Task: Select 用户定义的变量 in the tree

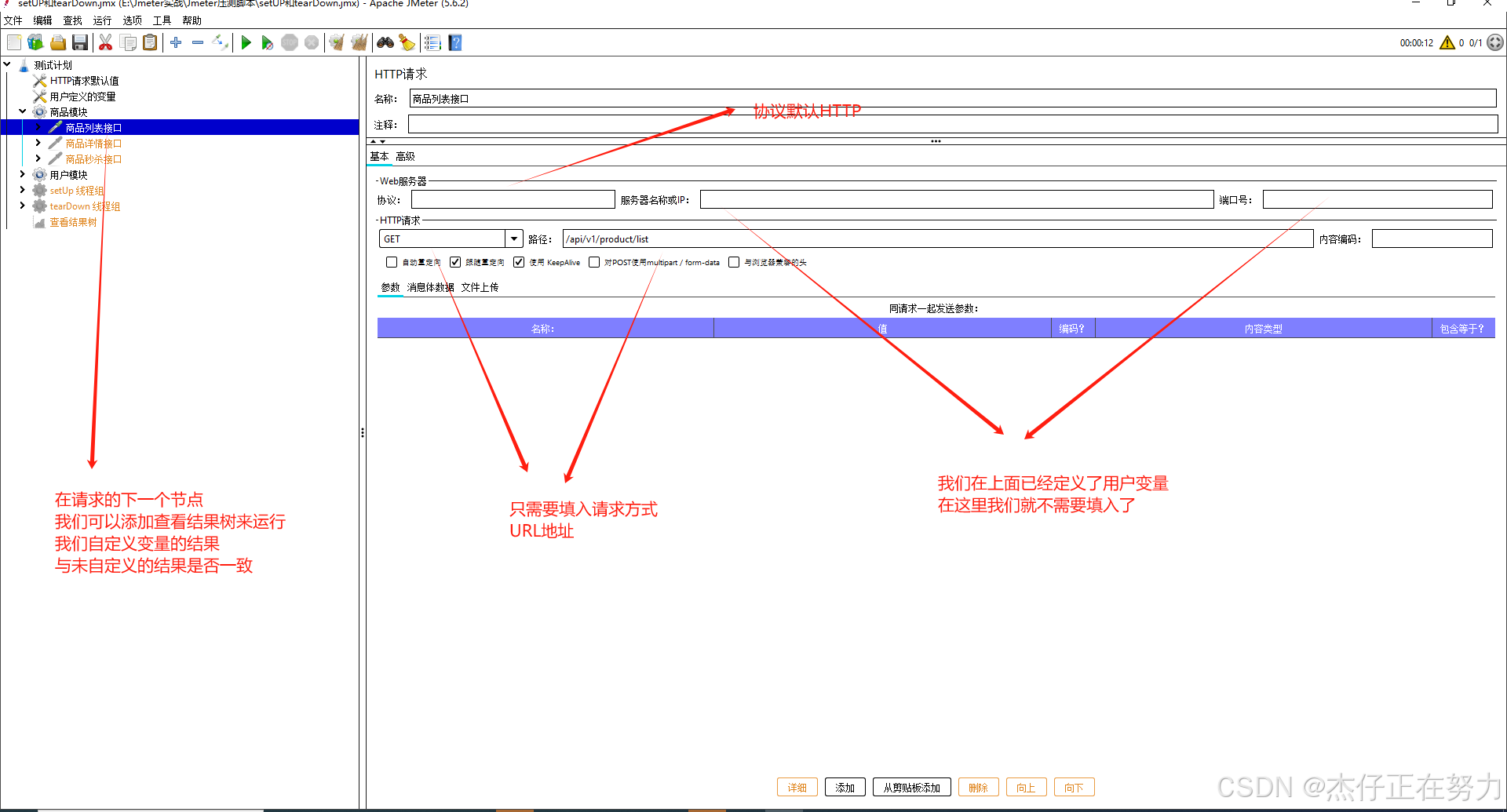Action: [82, 96]
